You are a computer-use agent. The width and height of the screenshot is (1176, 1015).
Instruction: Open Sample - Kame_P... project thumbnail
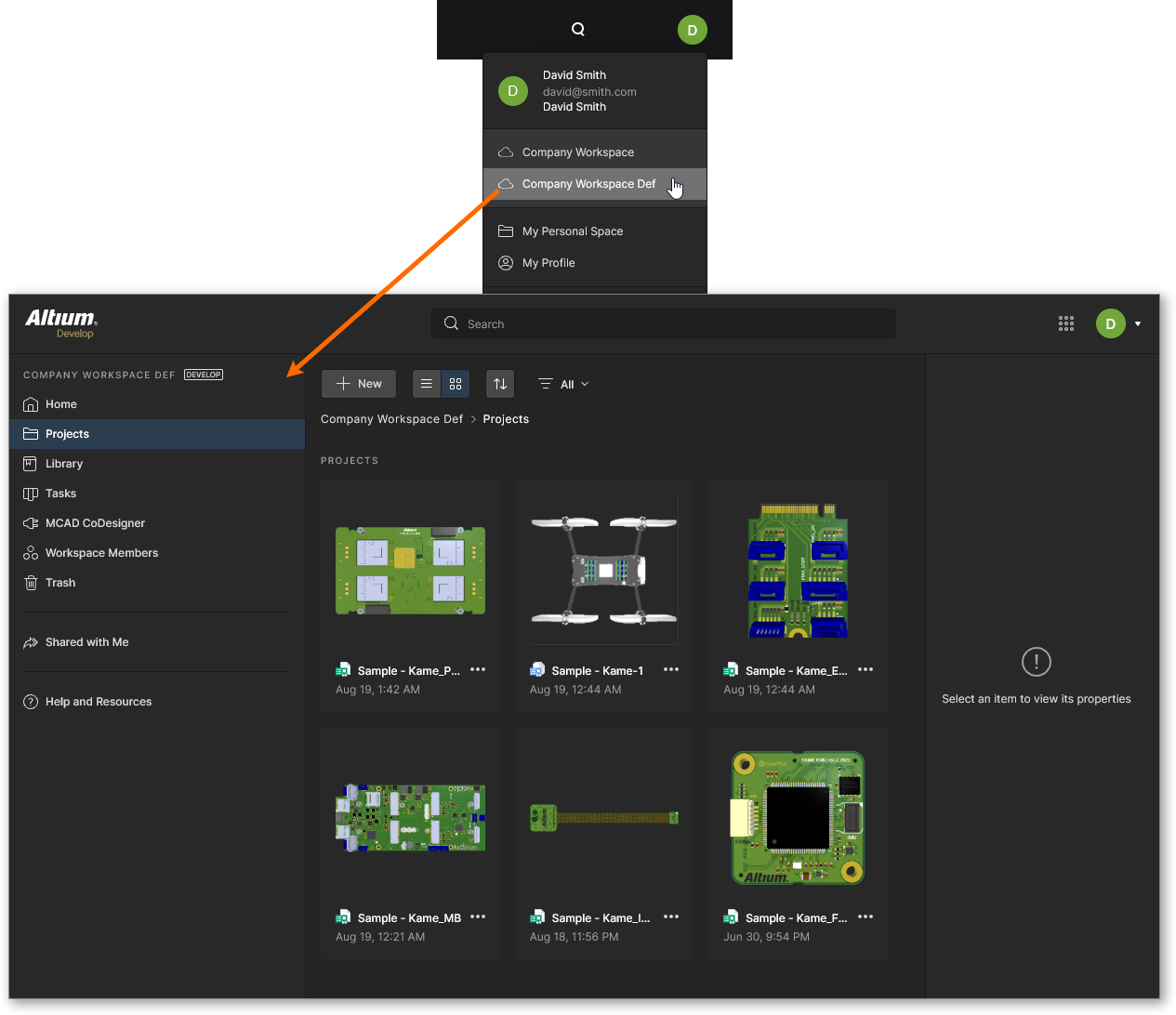[x=411, y=571]
